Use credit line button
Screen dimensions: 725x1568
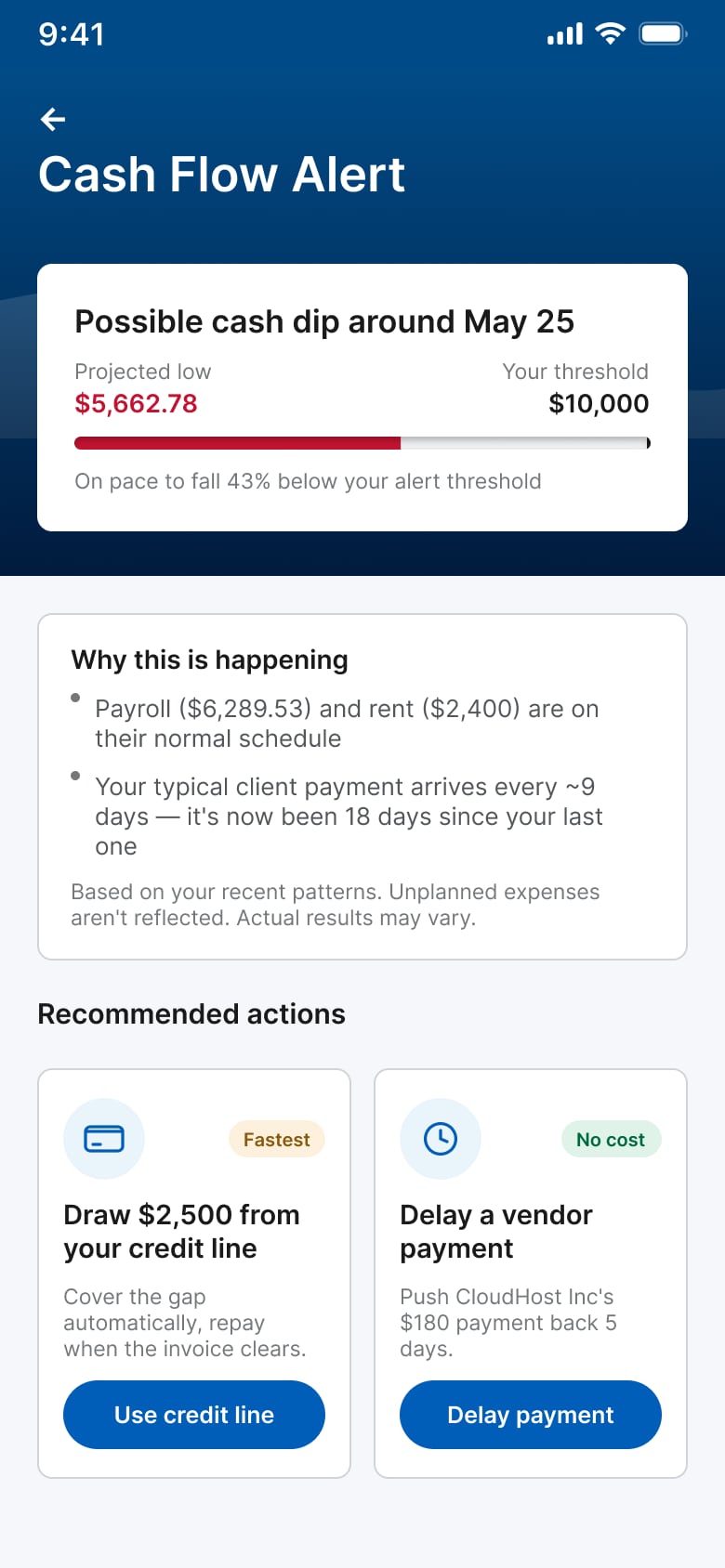pos(194,1415)
